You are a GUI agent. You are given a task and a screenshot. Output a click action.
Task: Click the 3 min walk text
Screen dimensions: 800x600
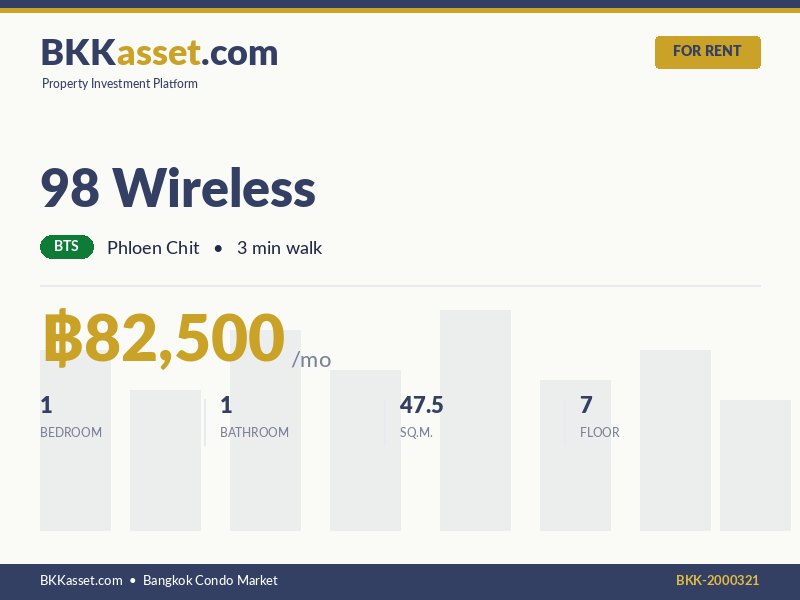pyautogui.click(x=279, y=248)
